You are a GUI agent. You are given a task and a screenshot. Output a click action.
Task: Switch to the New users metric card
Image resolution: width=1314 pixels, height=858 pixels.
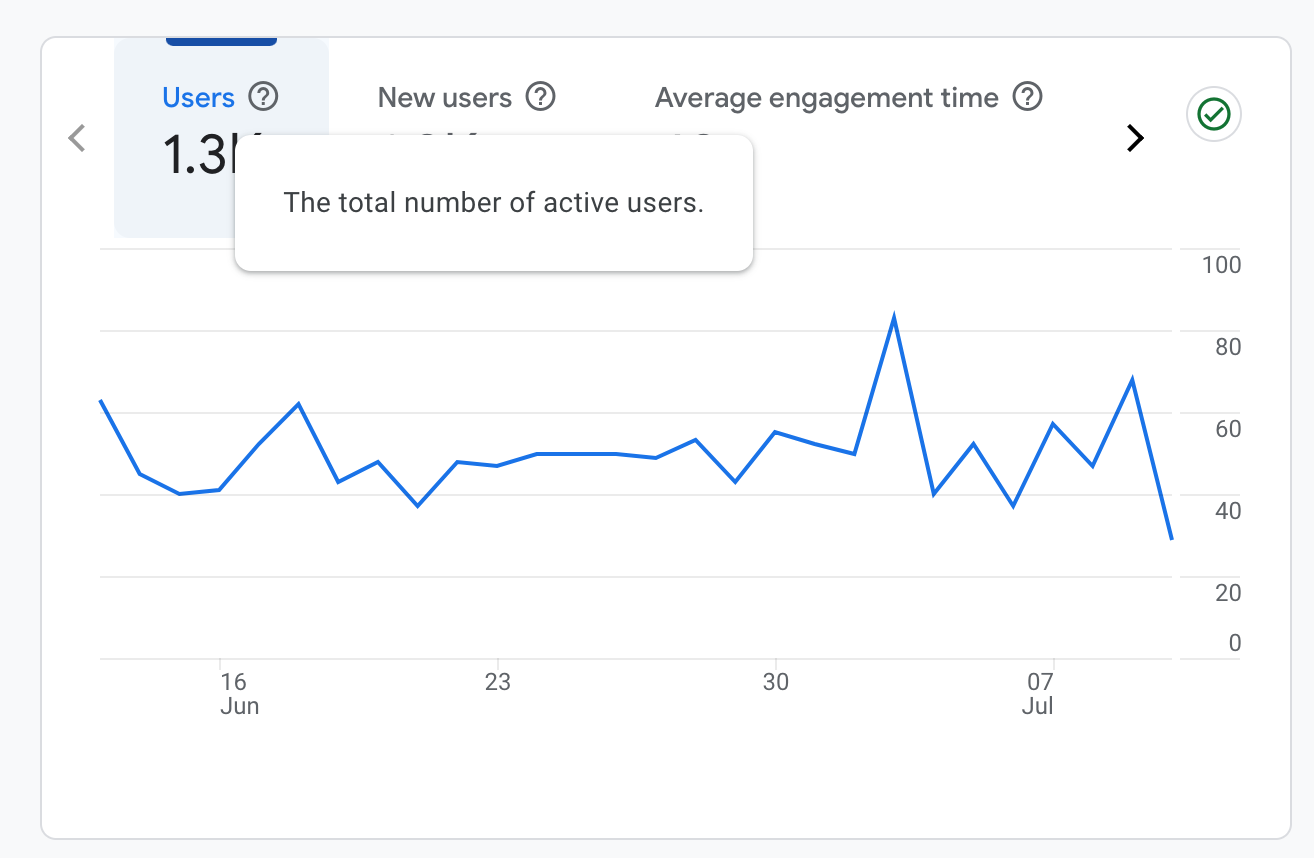click(444, 97)
